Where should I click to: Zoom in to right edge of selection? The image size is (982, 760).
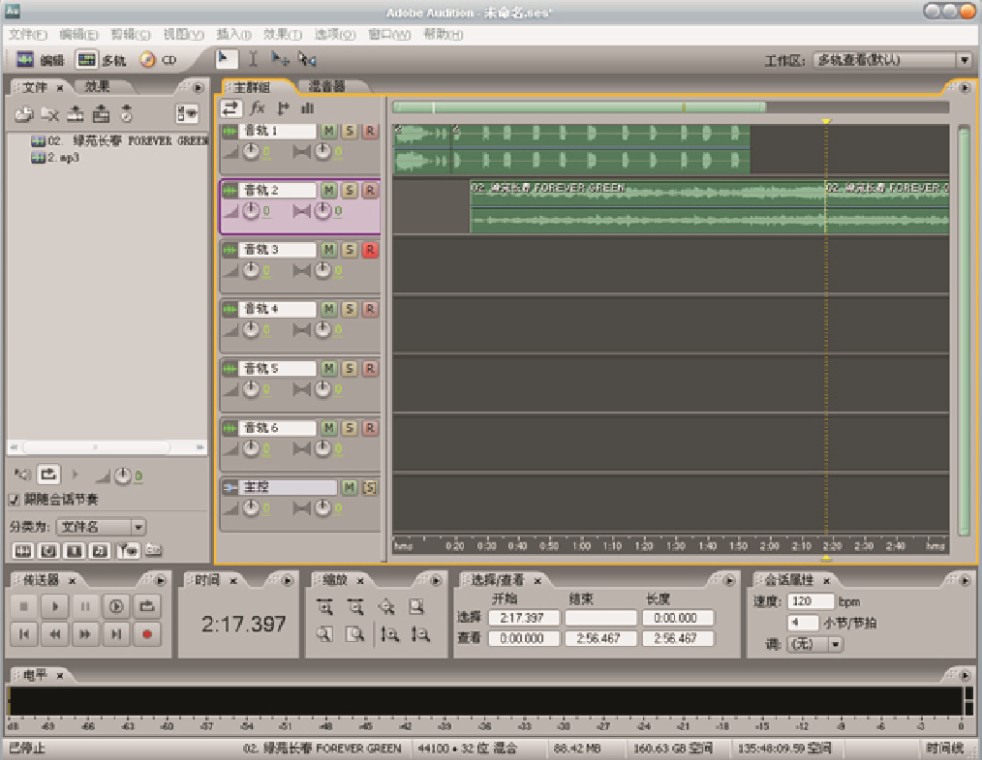click(355, 634)
